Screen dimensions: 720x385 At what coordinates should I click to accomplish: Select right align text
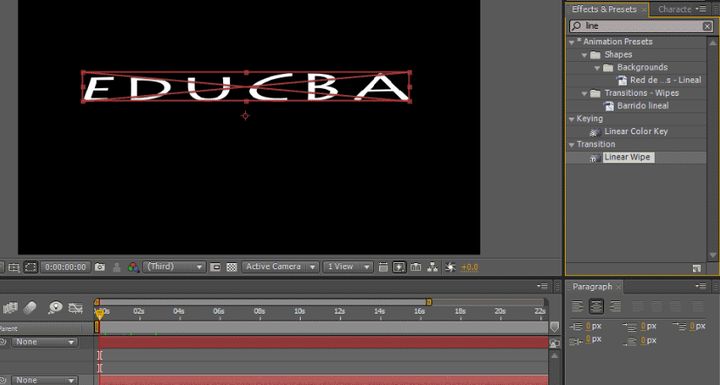point(615,306)
